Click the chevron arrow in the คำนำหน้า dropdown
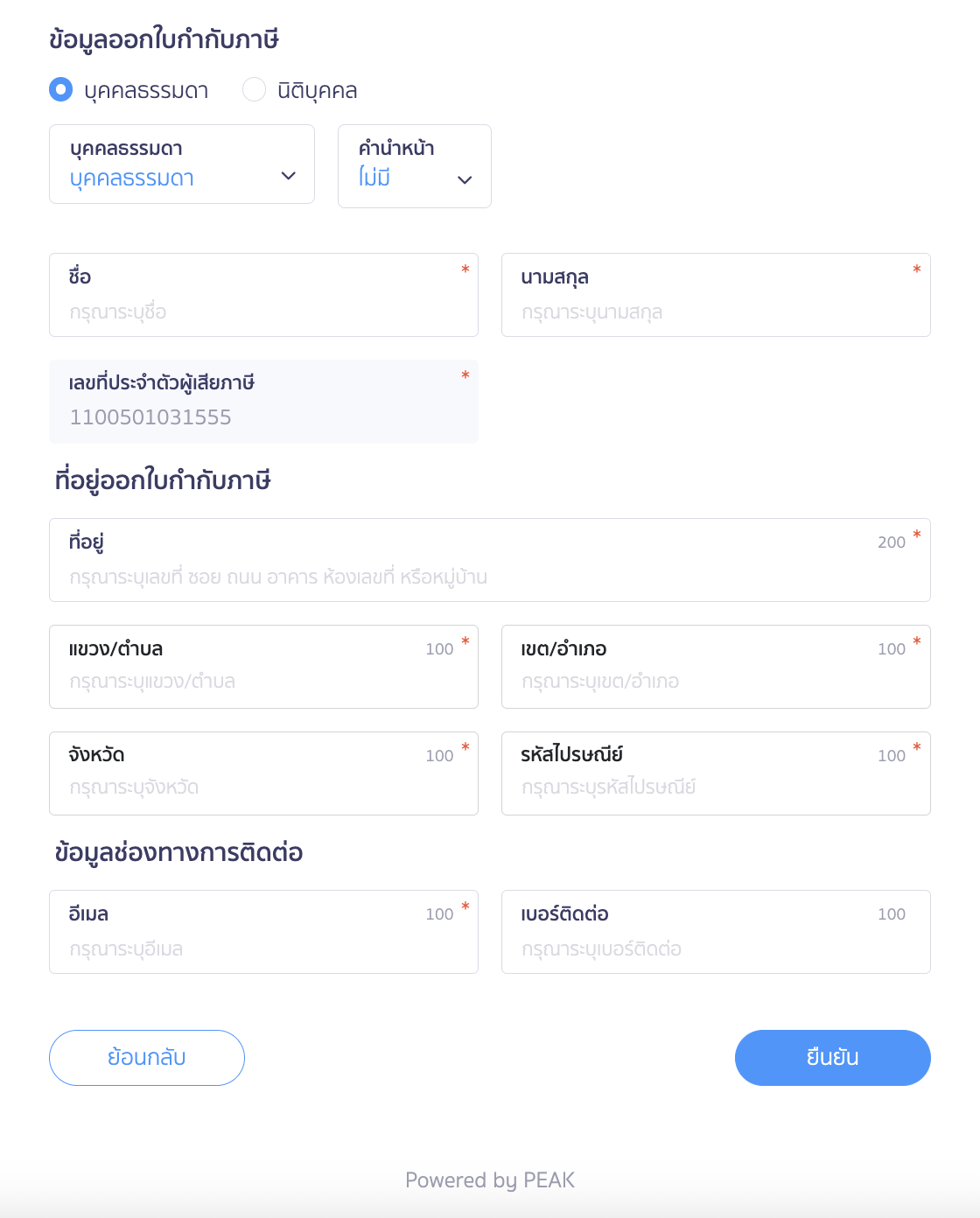This screenshot has width=980, height=1218. coord(465,180)
